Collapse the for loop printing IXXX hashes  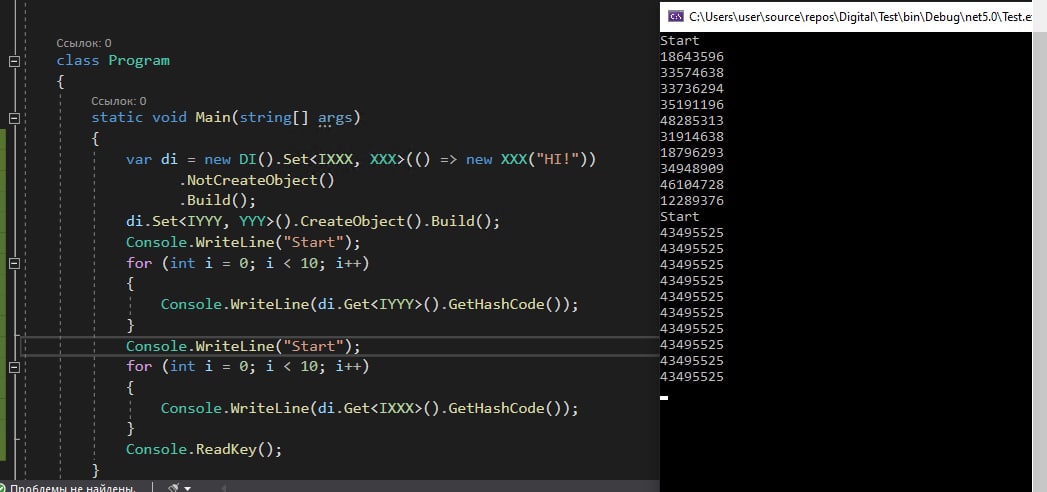point(14,366)
